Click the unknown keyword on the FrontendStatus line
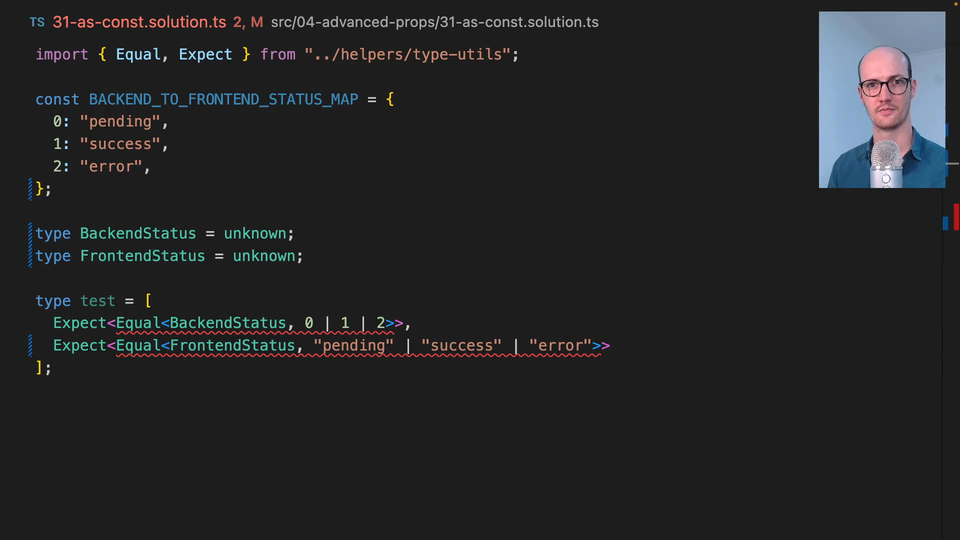This screenshot has height=540, width=960. (x=264, y=256)
